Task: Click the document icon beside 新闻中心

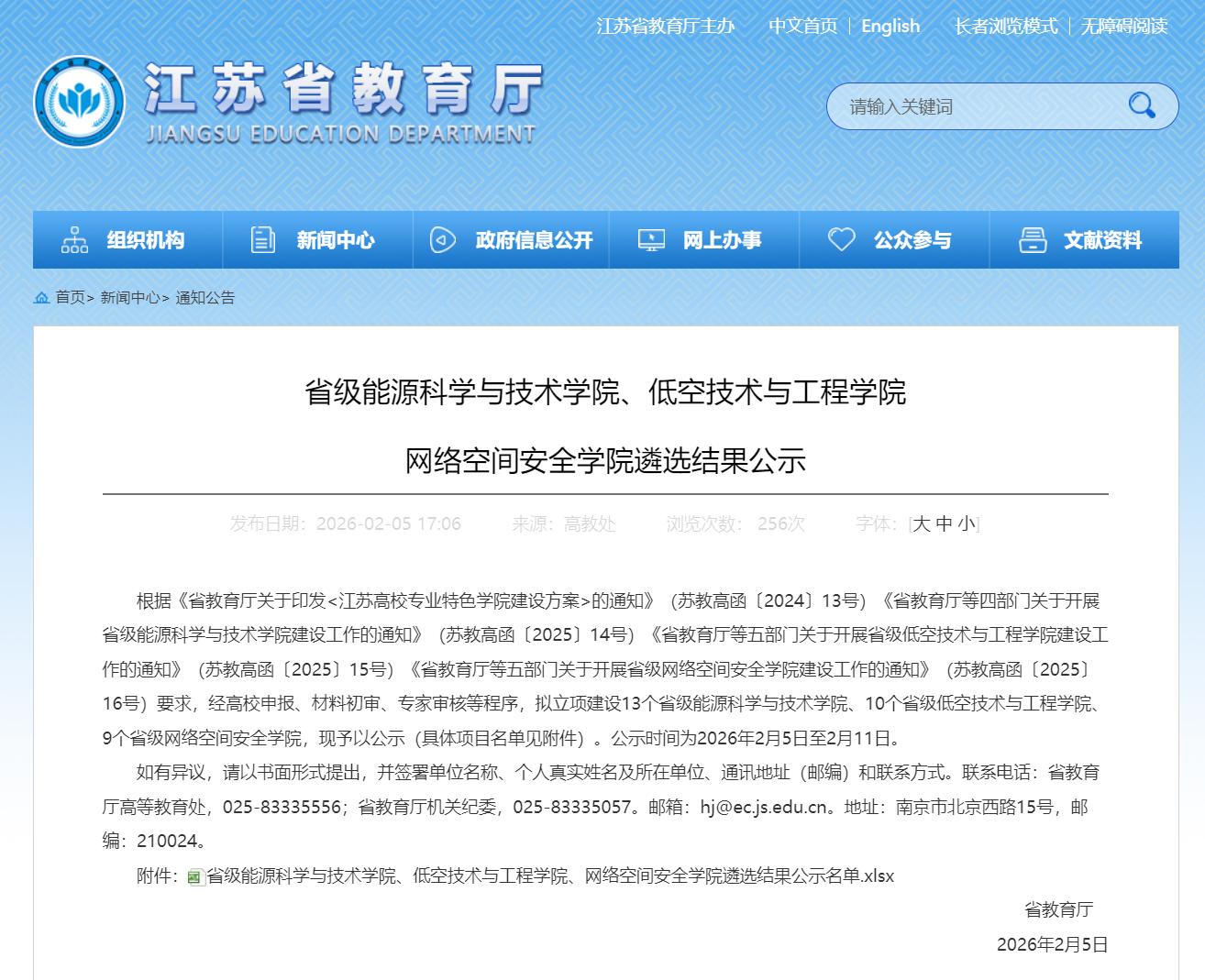Action: (x=263, y=240)
